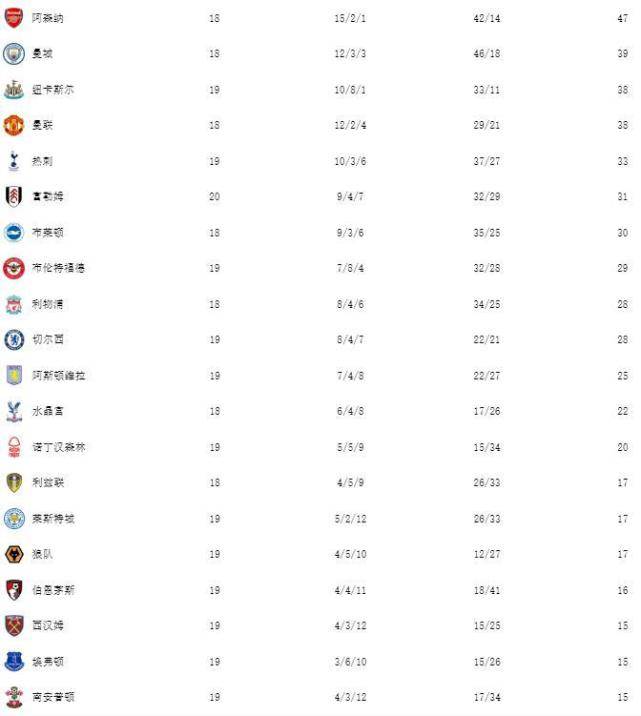Click the Arsenal club crest

tap(14, 18)
